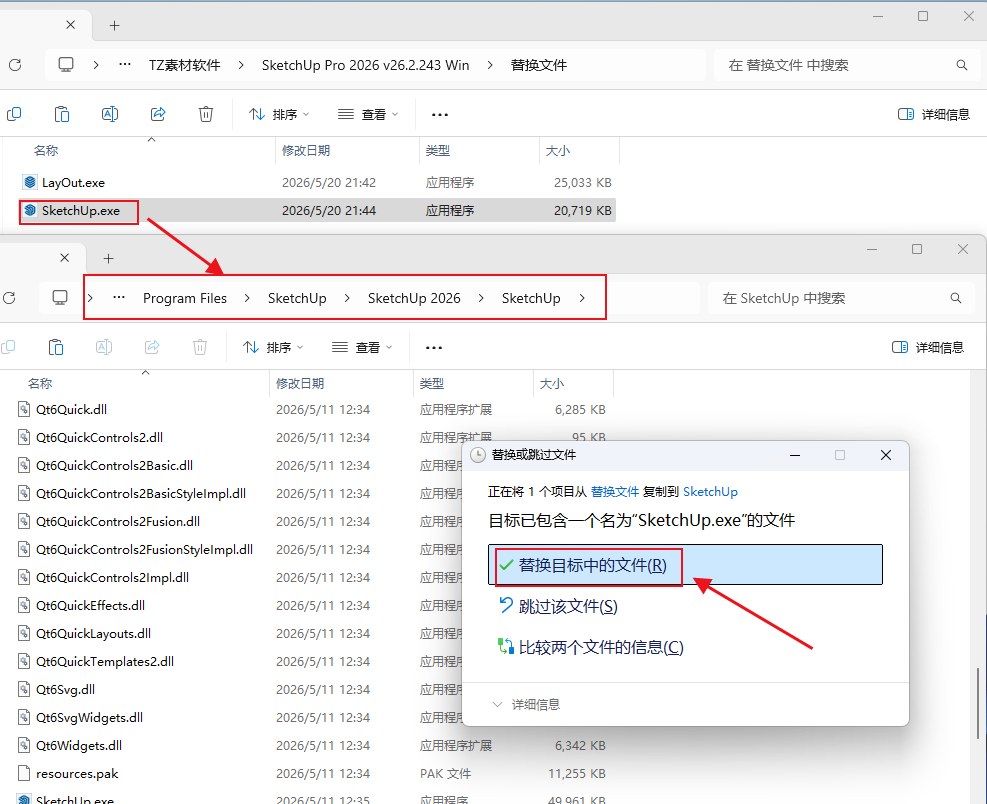Choose 比较两个文件的信息(C) option
The height and width of the screenshot is (804, 987).
tap(590, 647)
